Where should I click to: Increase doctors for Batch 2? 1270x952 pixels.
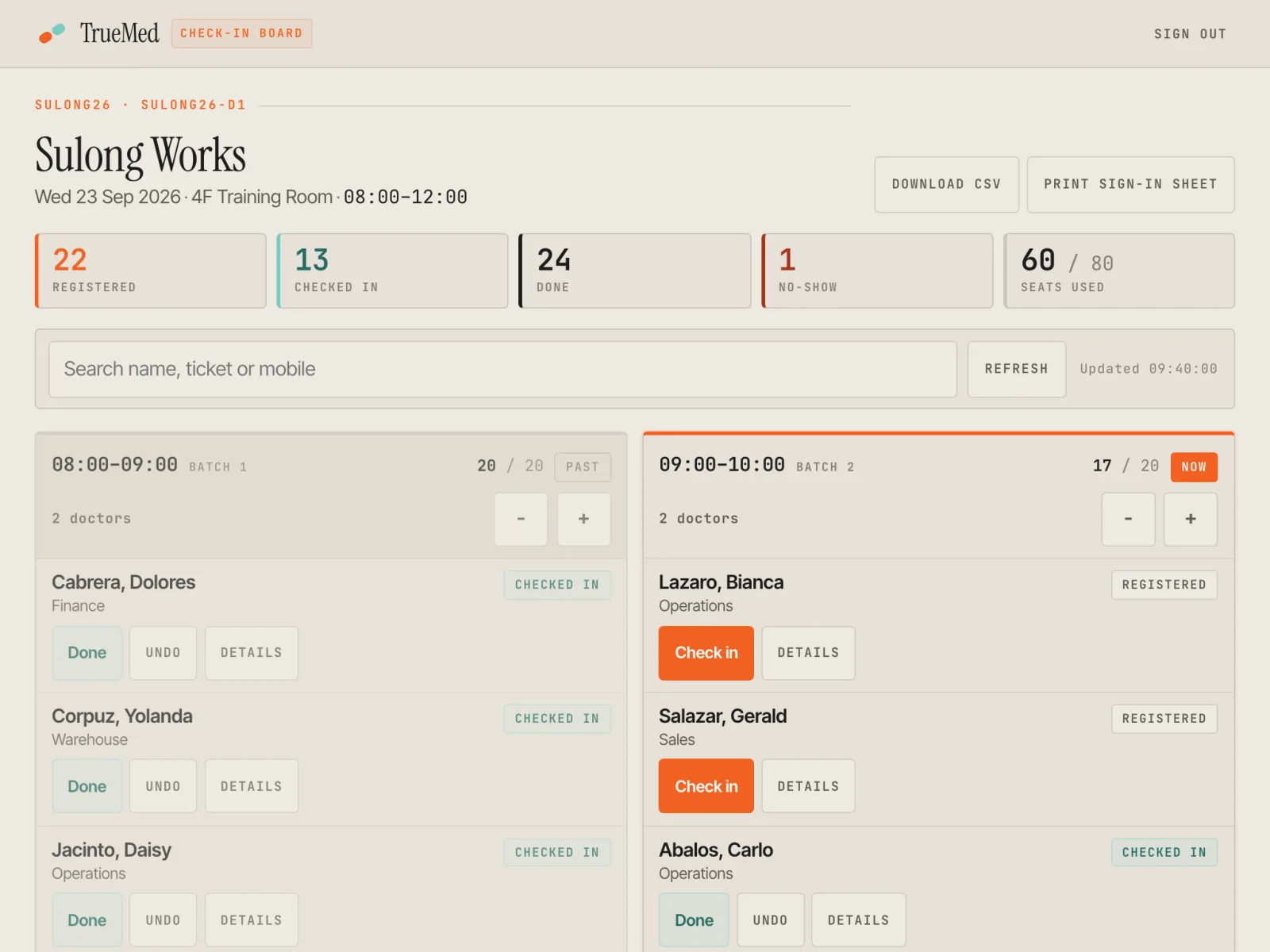pyautogui.click(x=1191, y=519)
